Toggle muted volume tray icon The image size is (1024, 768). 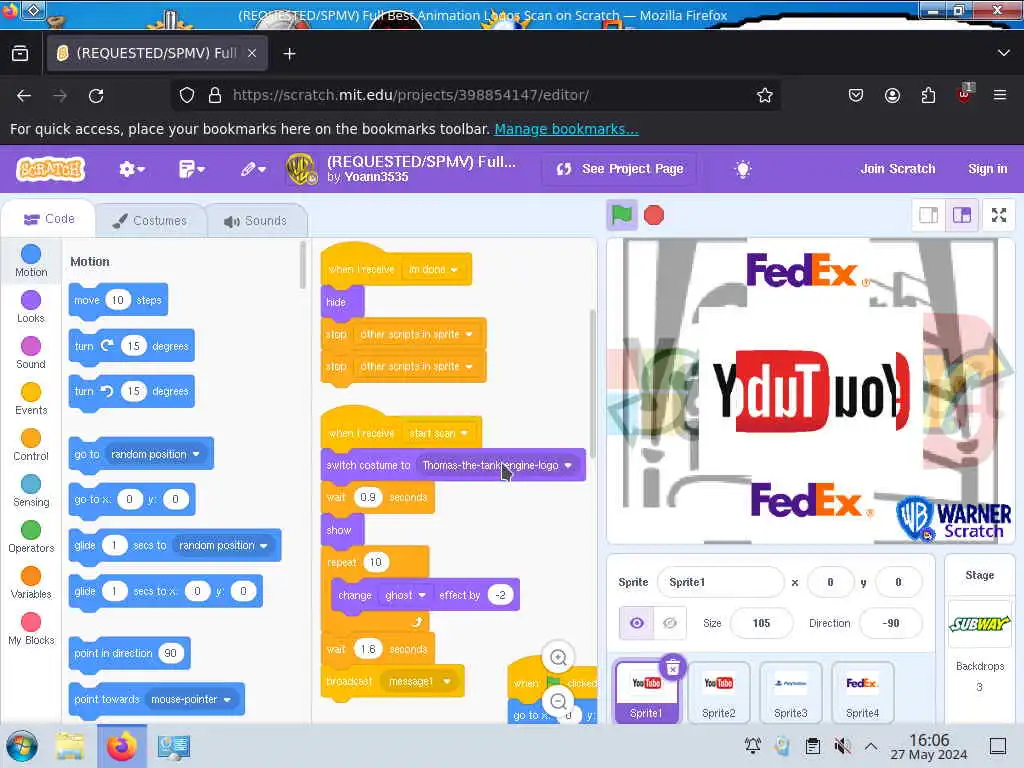[x=842, y=746]
